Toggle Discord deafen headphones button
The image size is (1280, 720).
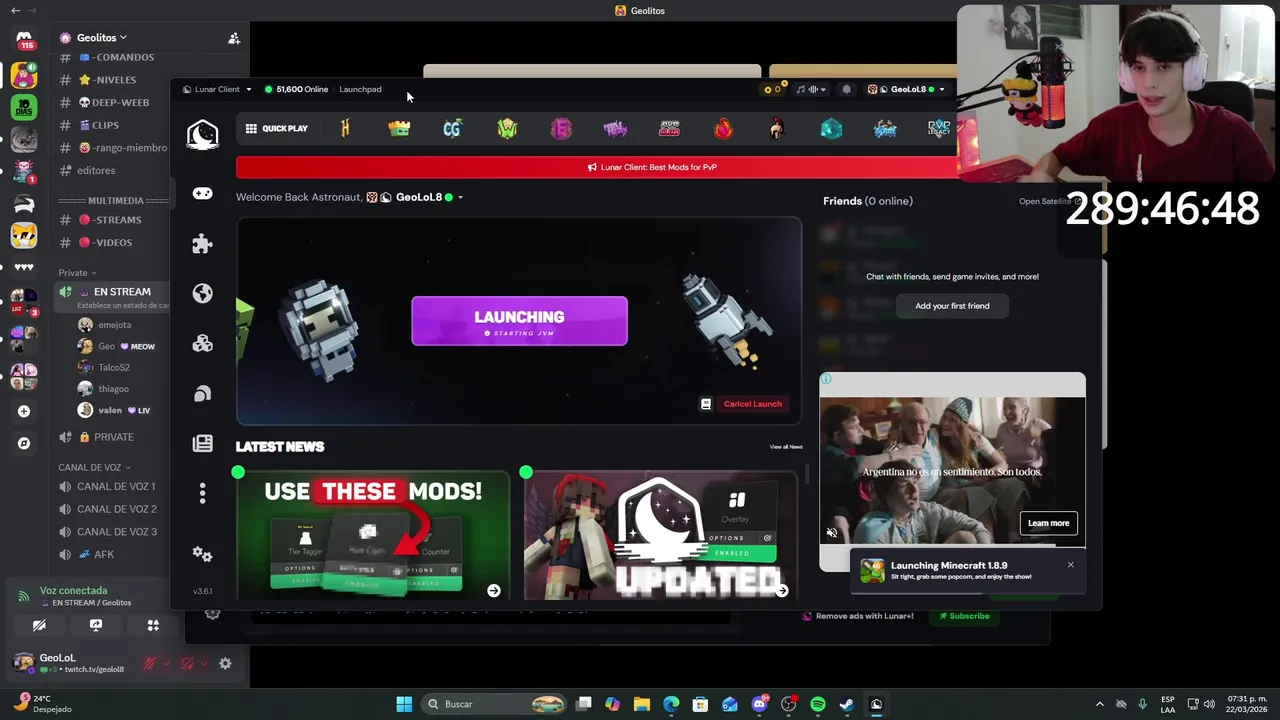(x=187, y=663)
